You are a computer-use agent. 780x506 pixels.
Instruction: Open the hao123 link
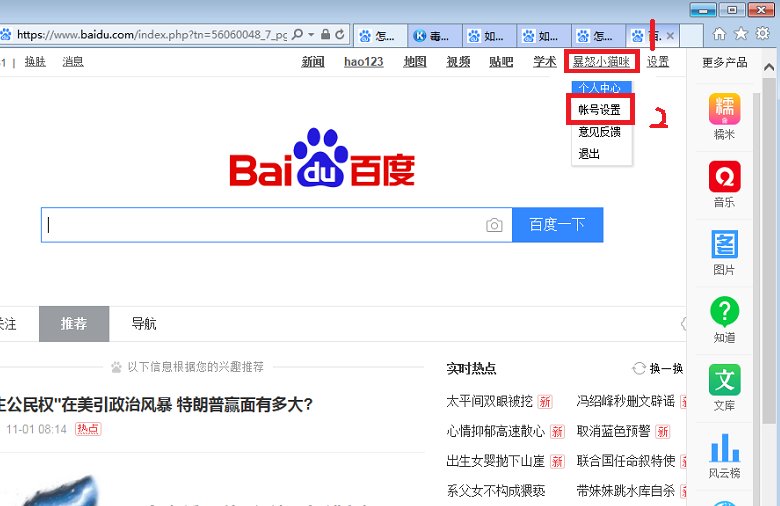pos(364,62)
